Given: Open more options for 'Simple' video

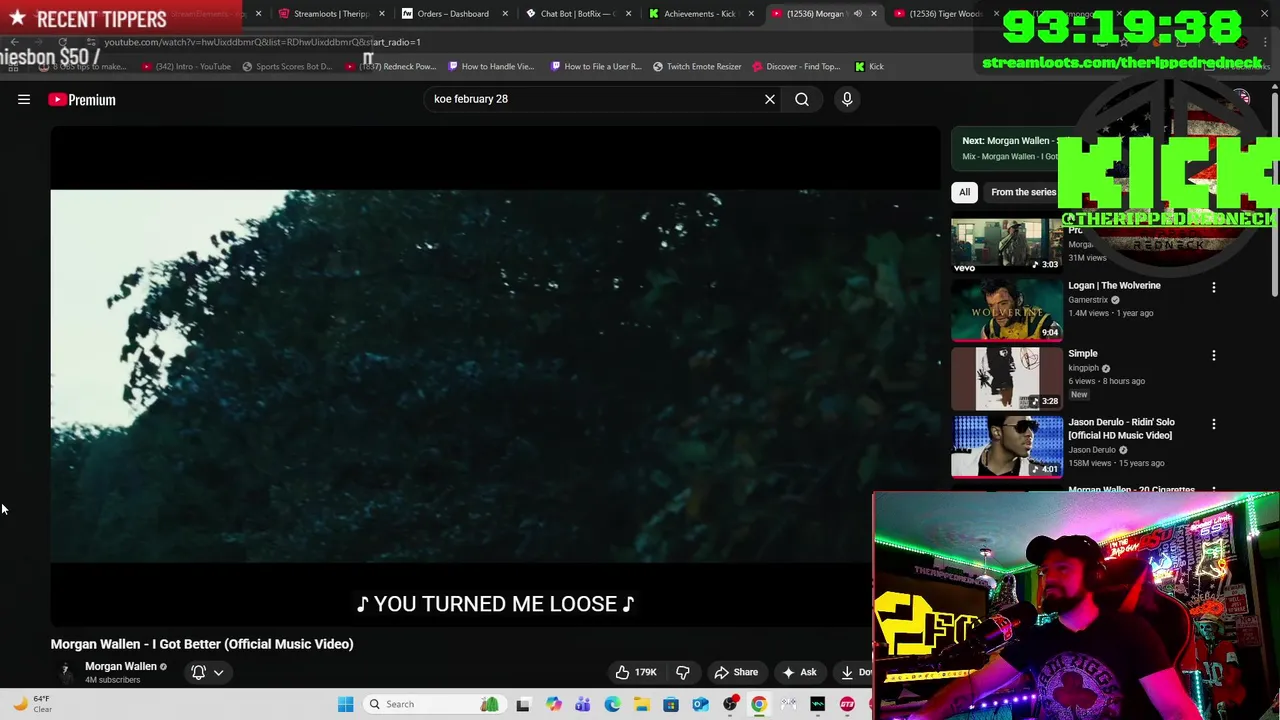Looking at the screenshot, I should point(1214,355).
